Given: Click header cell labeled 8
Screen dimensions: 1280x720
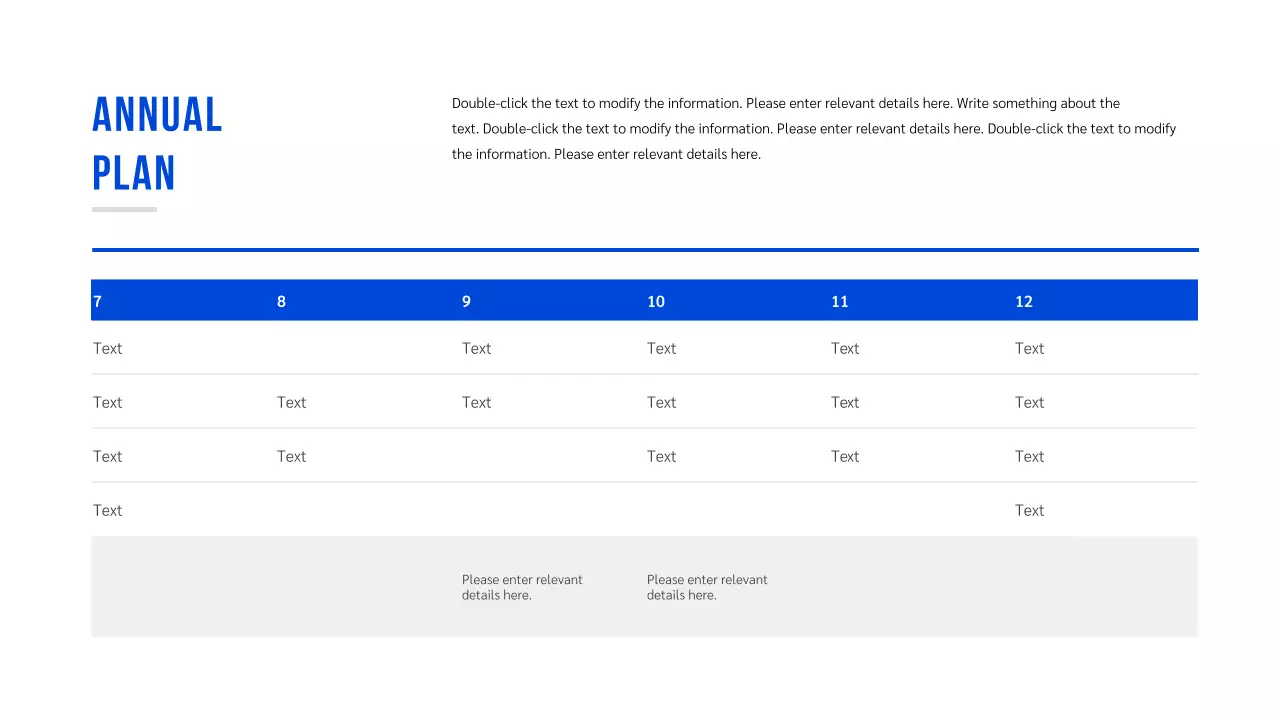Looking at the screenshot, I should point(281,301).
